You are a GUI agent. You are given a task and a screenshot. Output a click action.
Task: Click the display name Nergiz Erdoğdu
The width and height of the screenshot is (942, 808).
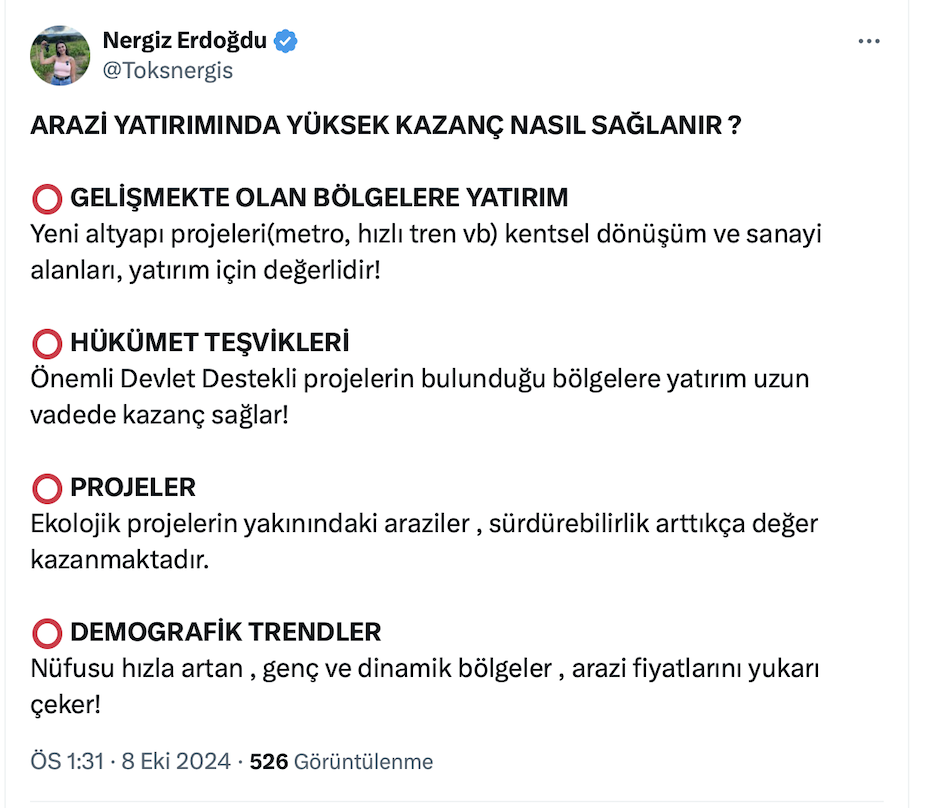(x=184, y=42)
